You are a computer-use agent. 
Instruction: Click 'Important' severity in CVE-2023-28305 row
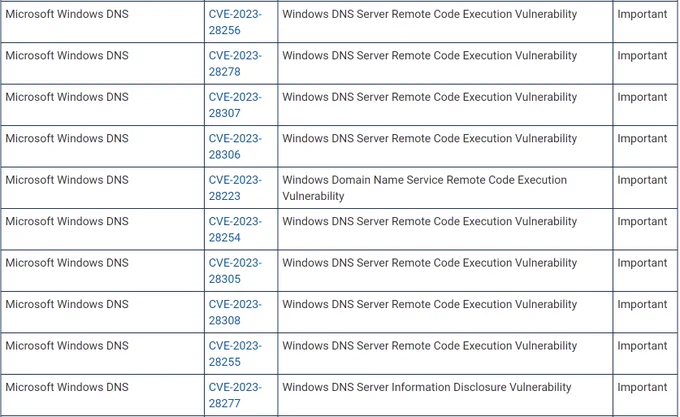642,263
